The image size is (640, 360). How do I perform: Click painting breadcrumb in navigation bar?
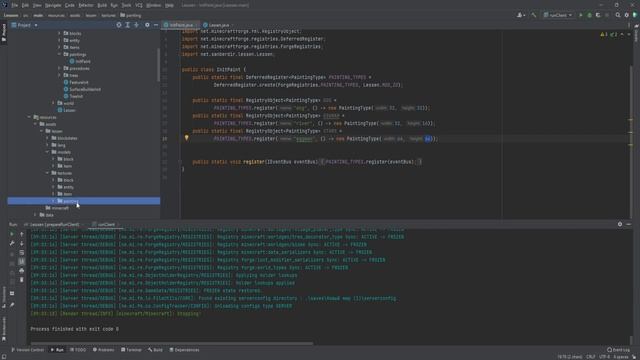(131, 16)
